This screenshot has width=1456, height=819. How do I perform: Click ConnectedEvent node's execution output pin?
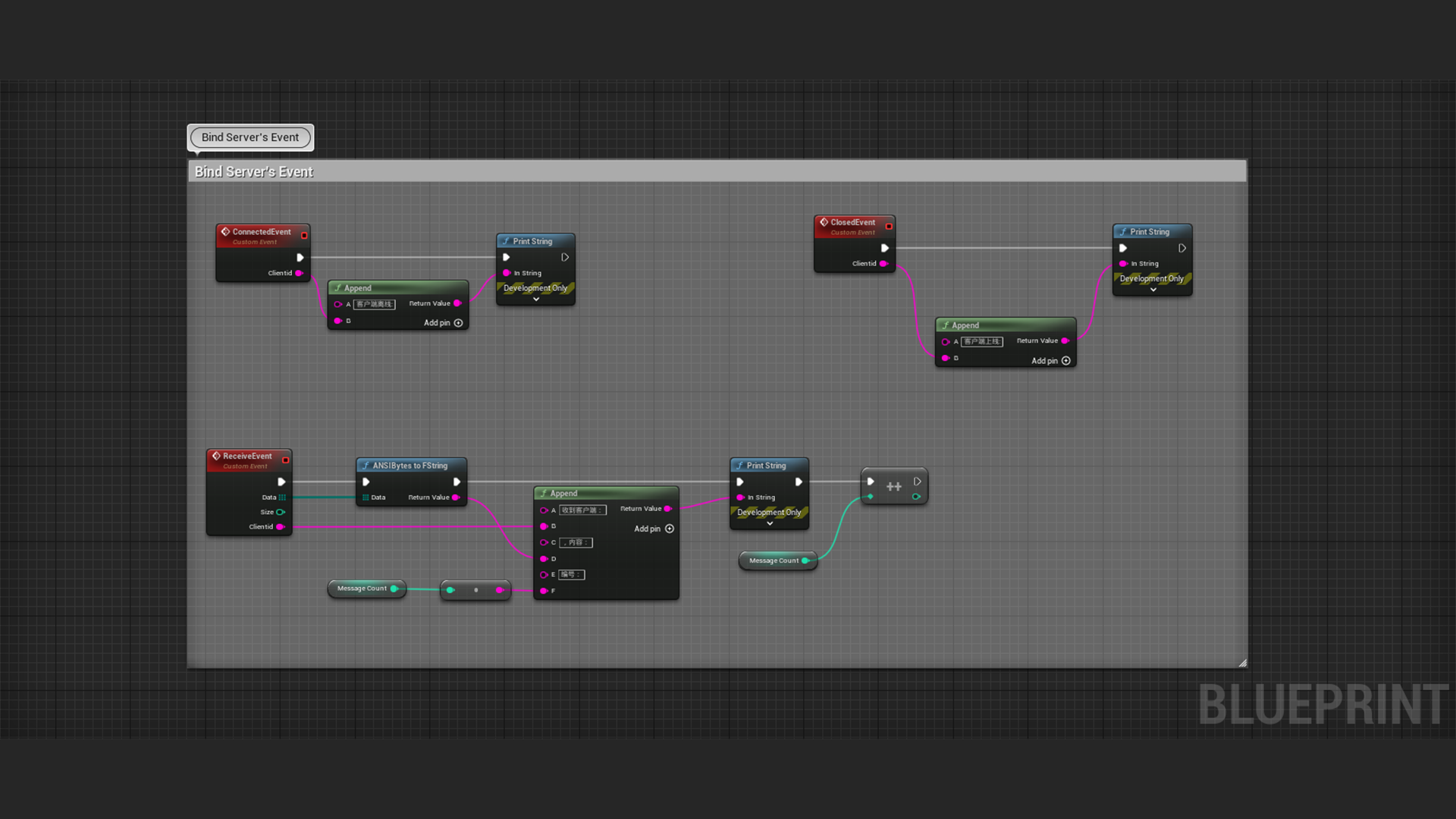[300, 258]
